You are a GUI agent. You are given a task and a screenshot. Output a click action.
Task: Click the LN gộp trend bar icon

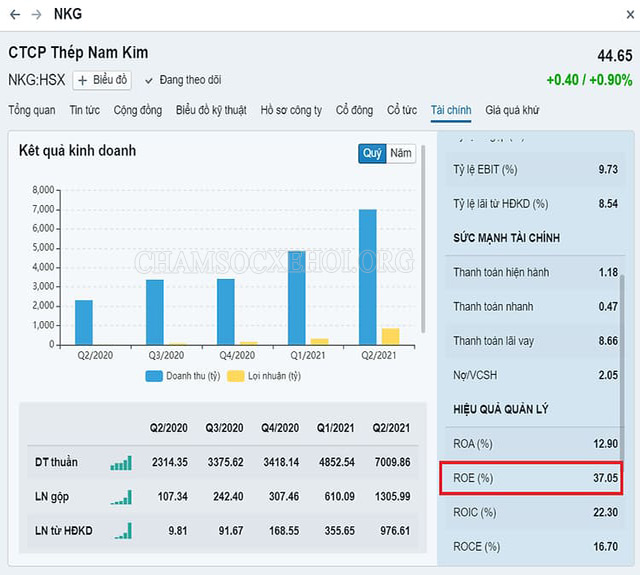click(x=121, y=497)
